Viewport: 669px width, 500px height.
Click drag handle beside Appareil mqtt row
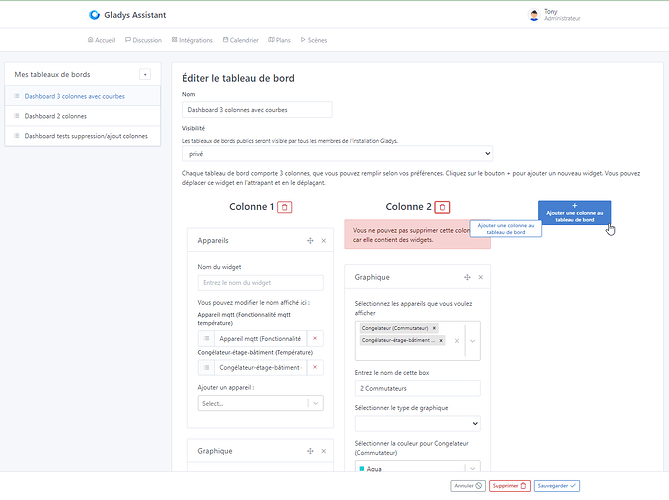[207, 339]
